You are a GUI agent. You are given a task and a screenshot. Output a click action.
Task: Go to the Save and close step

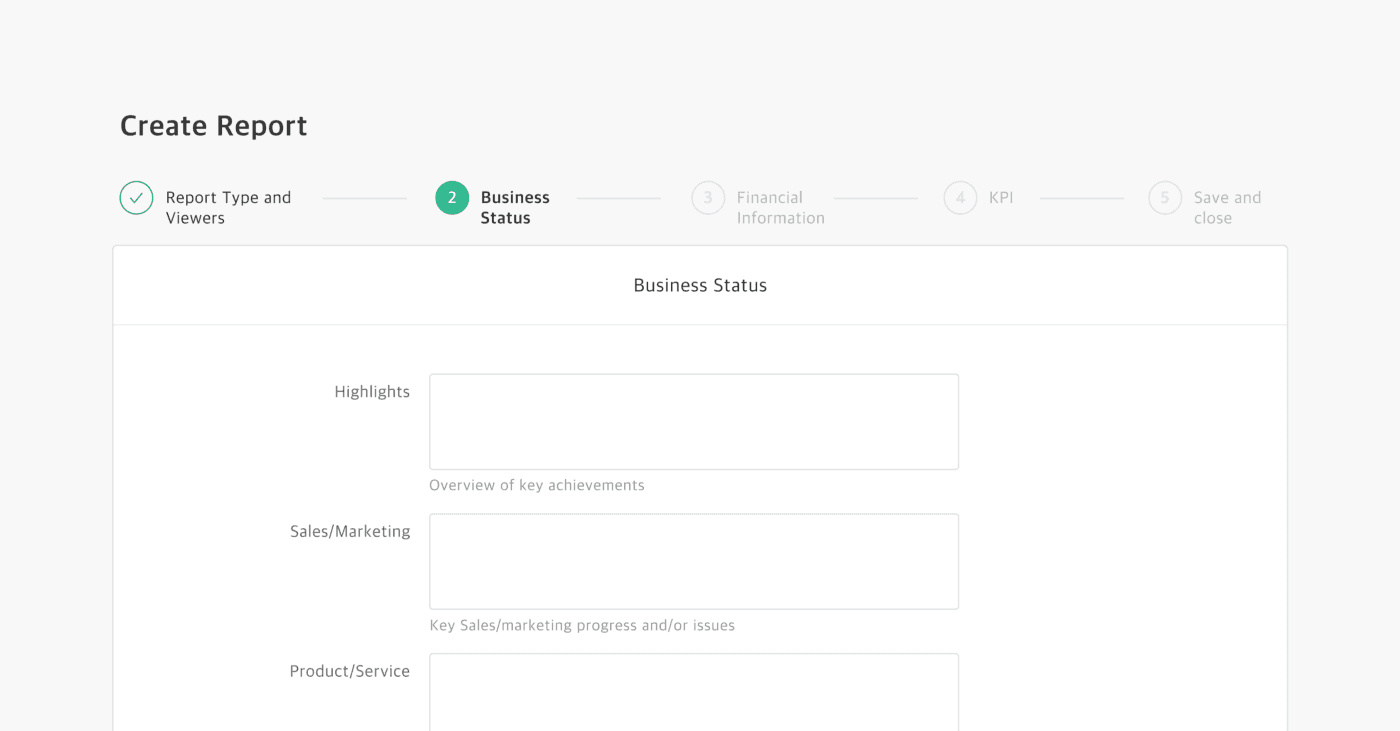tap(1226, 207)
